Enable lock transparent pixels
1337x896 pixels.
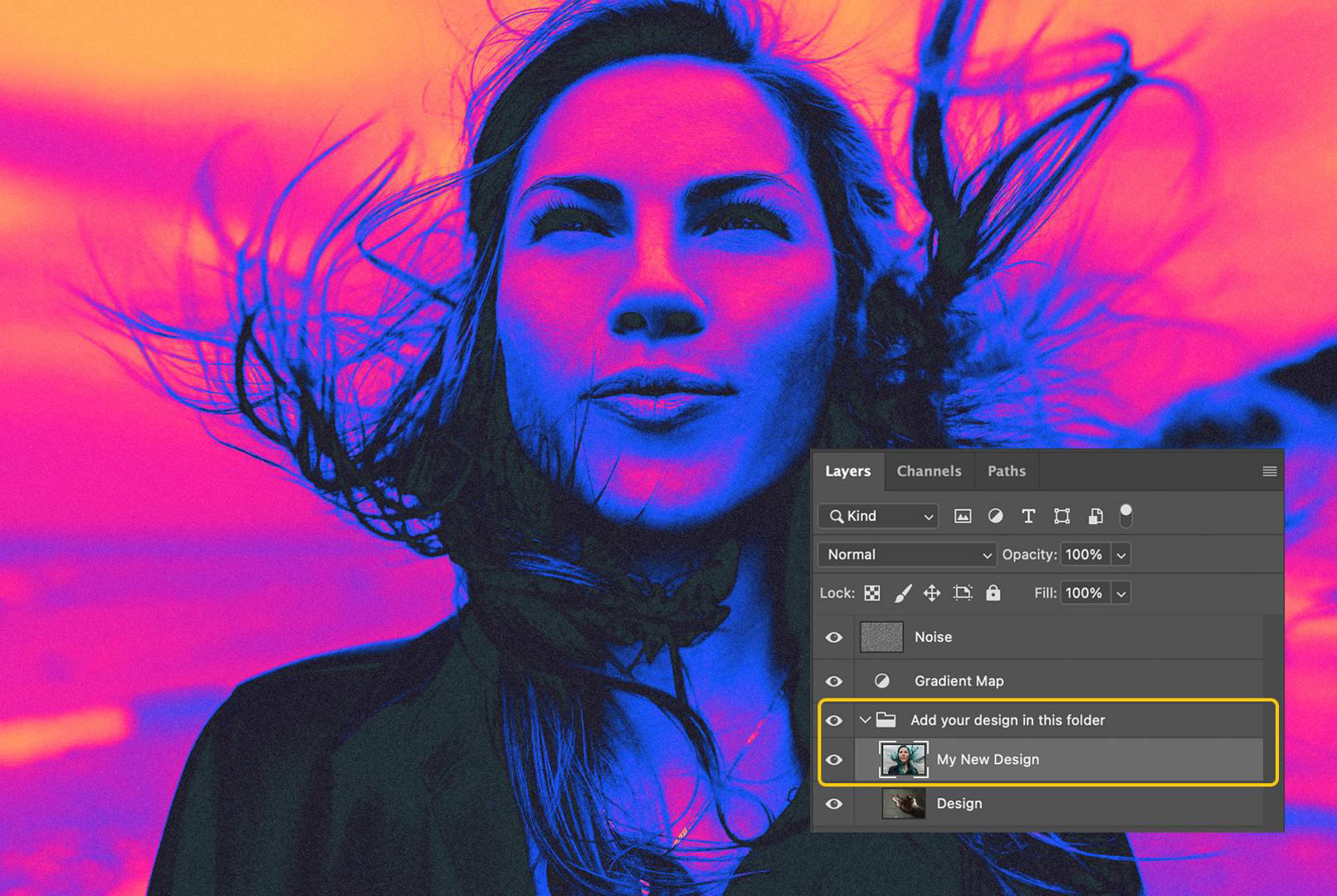coord(872,592)
